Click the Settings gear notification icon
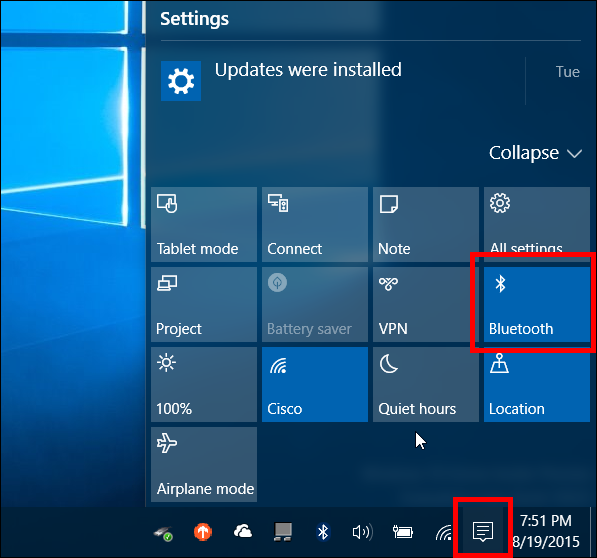This screenshot has width=597, height=558. (181, 81)
